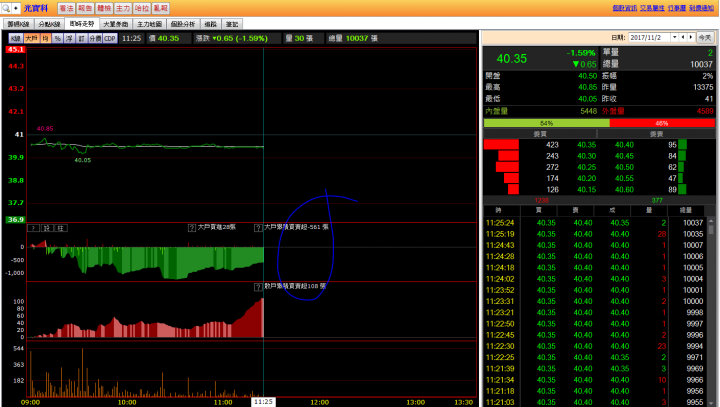Open the 報告 button
Image resolution: width=720 pixels, height=407 pixels.
[85, 8]
